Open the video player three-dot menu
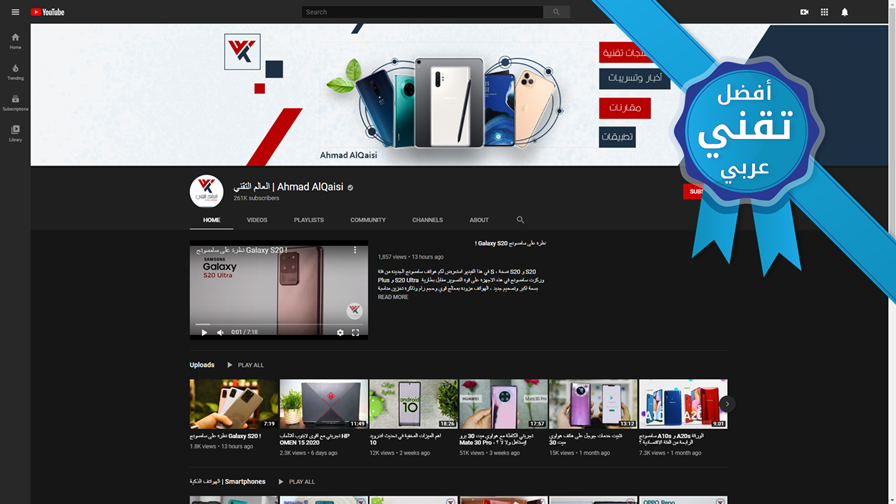The image size is (896, 504). (355, 250)
